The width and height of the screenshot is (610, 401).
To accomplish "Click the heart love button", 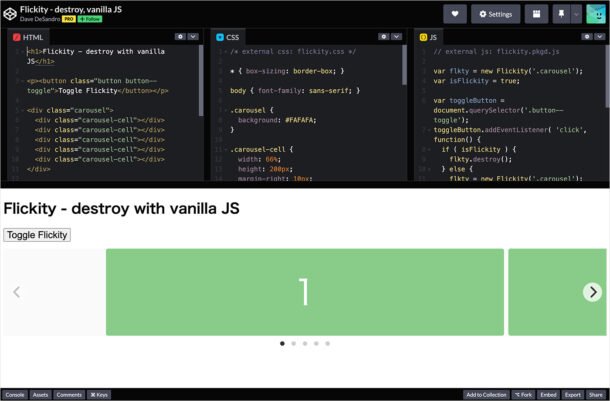I will 455,14.
